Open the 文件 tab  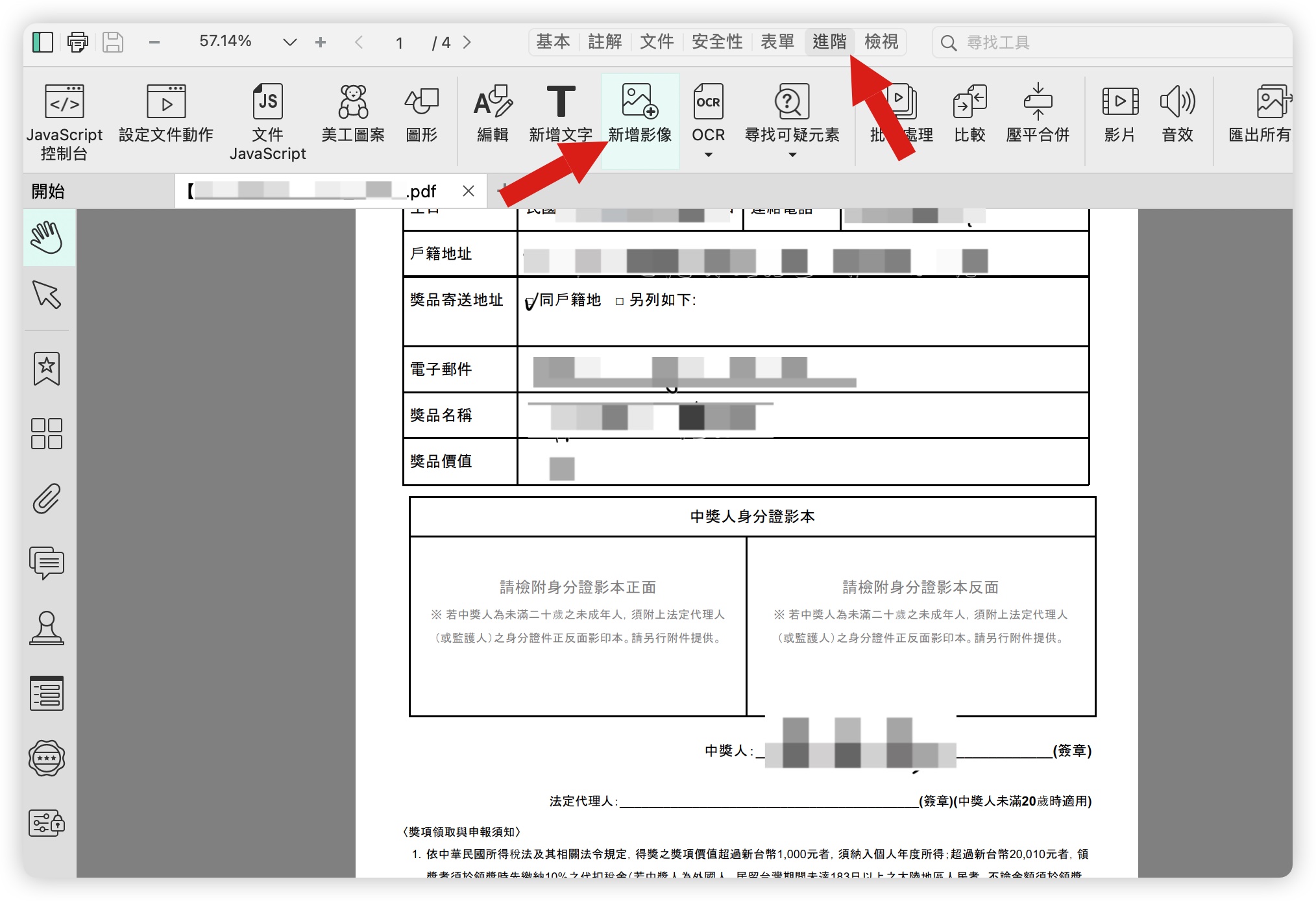657,42
